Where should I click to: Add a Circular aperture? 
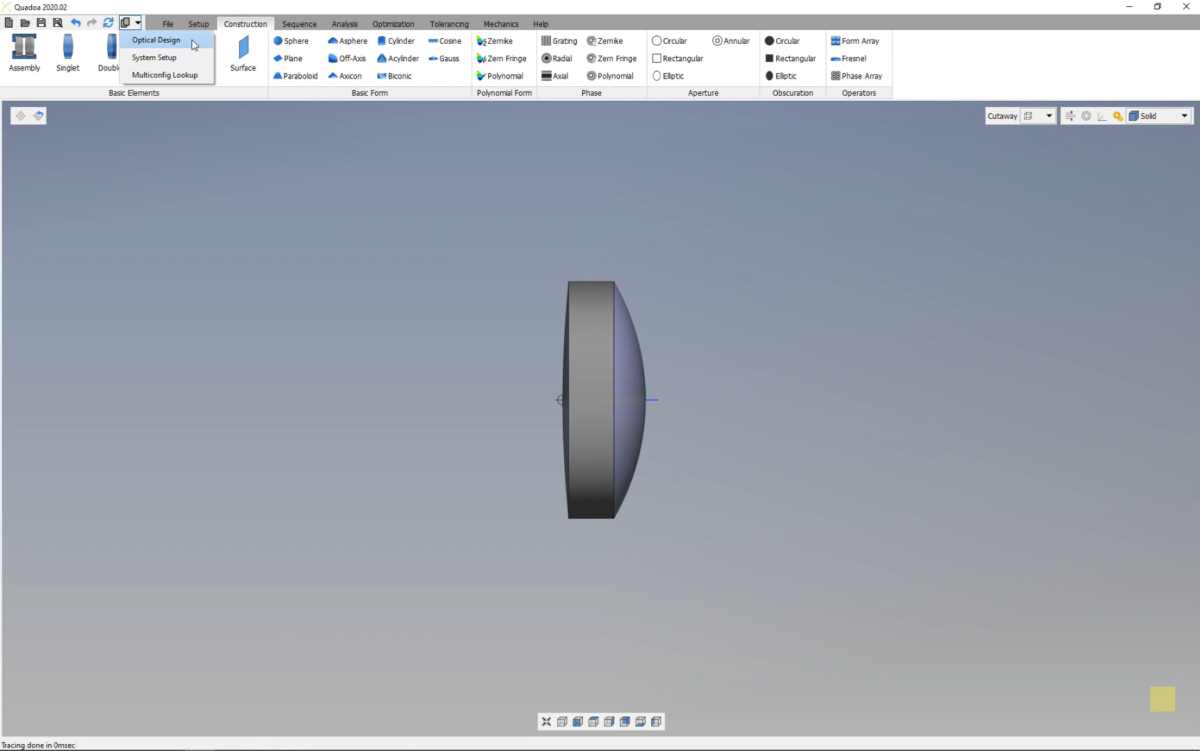[670, 41]
